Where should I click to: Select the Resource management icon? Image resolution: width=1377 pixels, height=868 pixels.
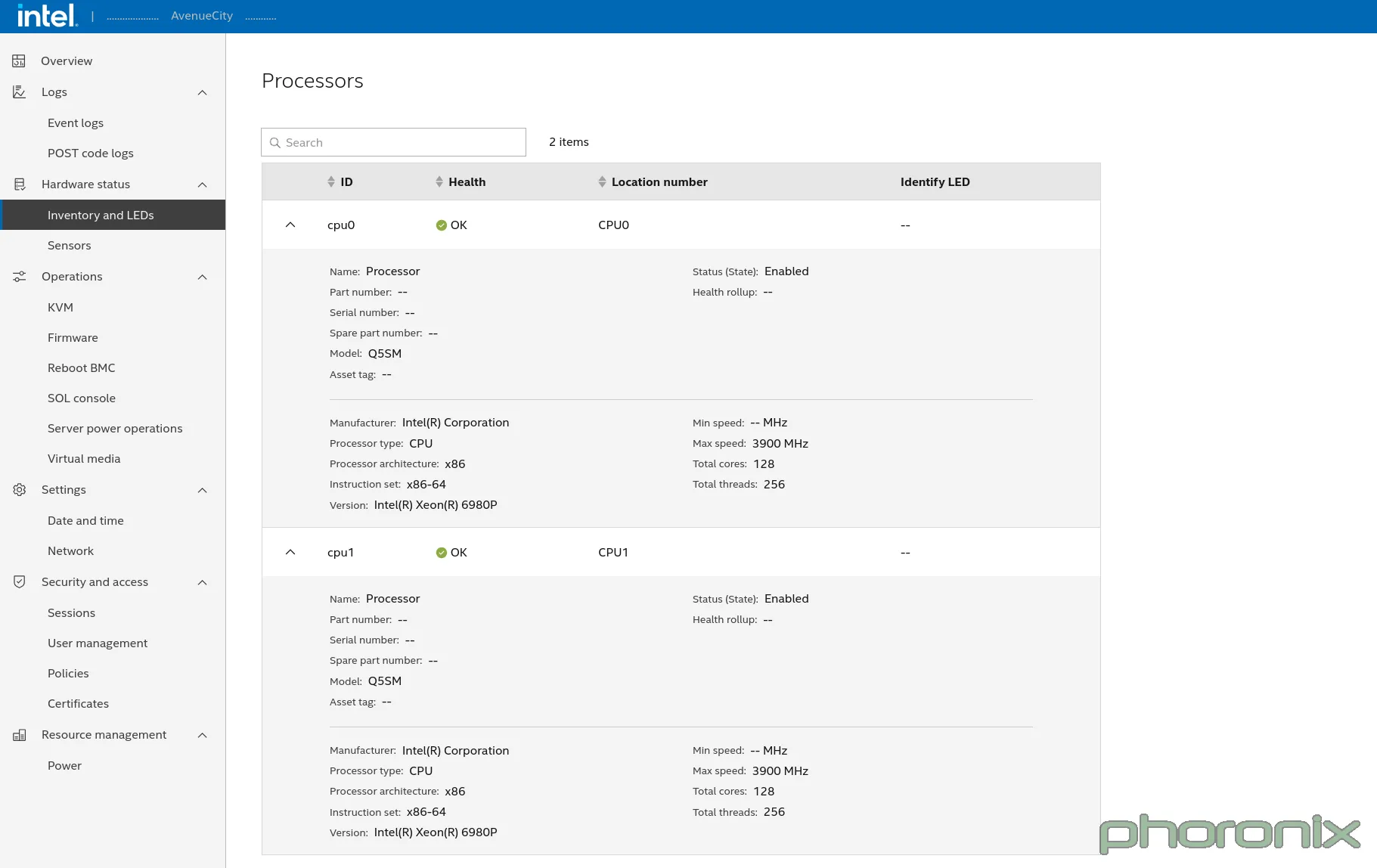(18, 734)
